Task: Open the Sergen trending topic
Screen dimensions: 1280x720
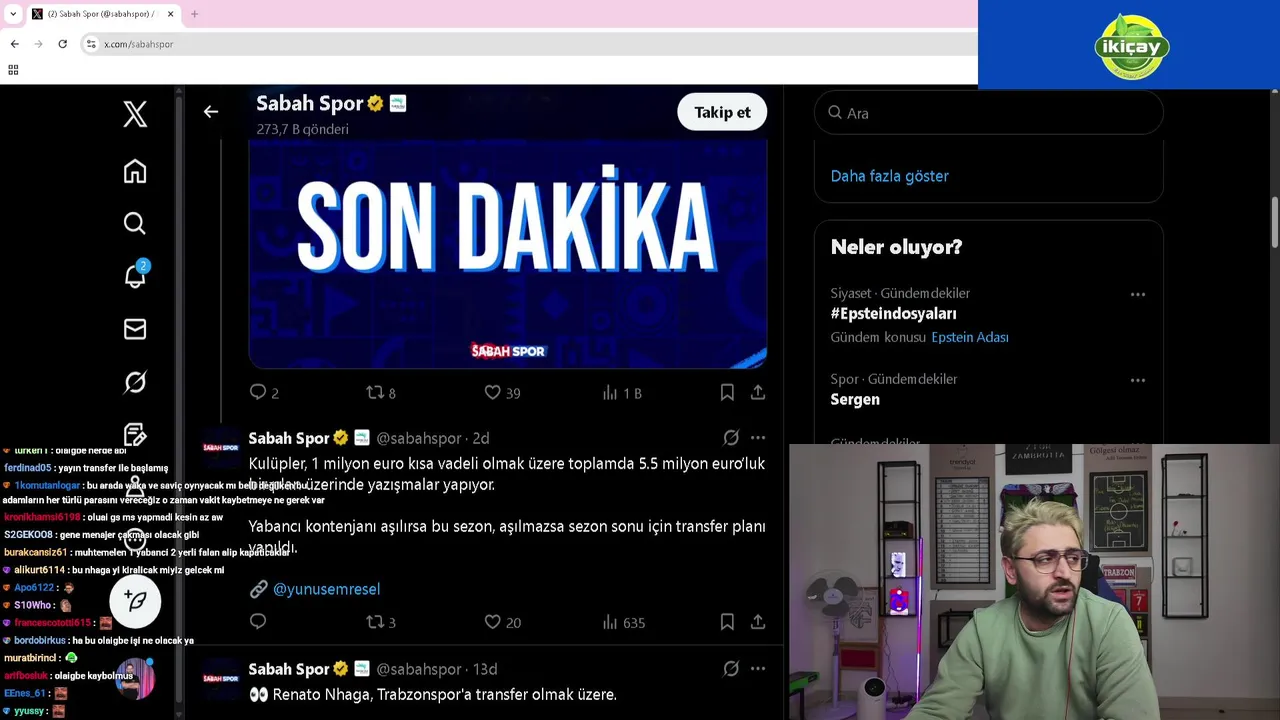Action: point(855,399)
